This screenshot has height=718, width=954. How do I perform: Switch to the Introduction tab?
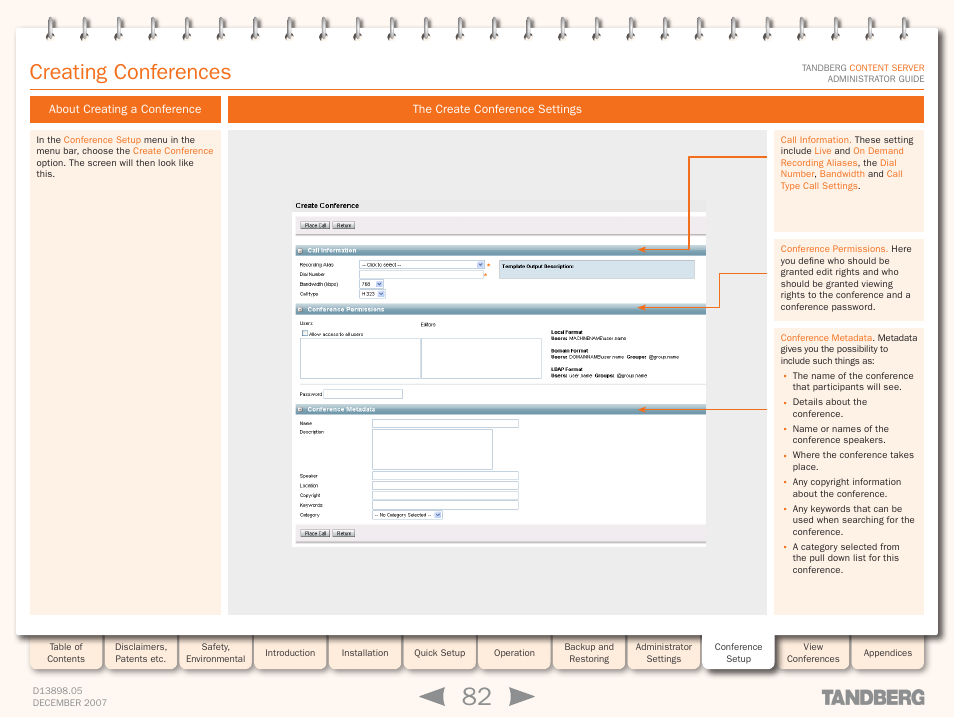(x=290, y=653)
